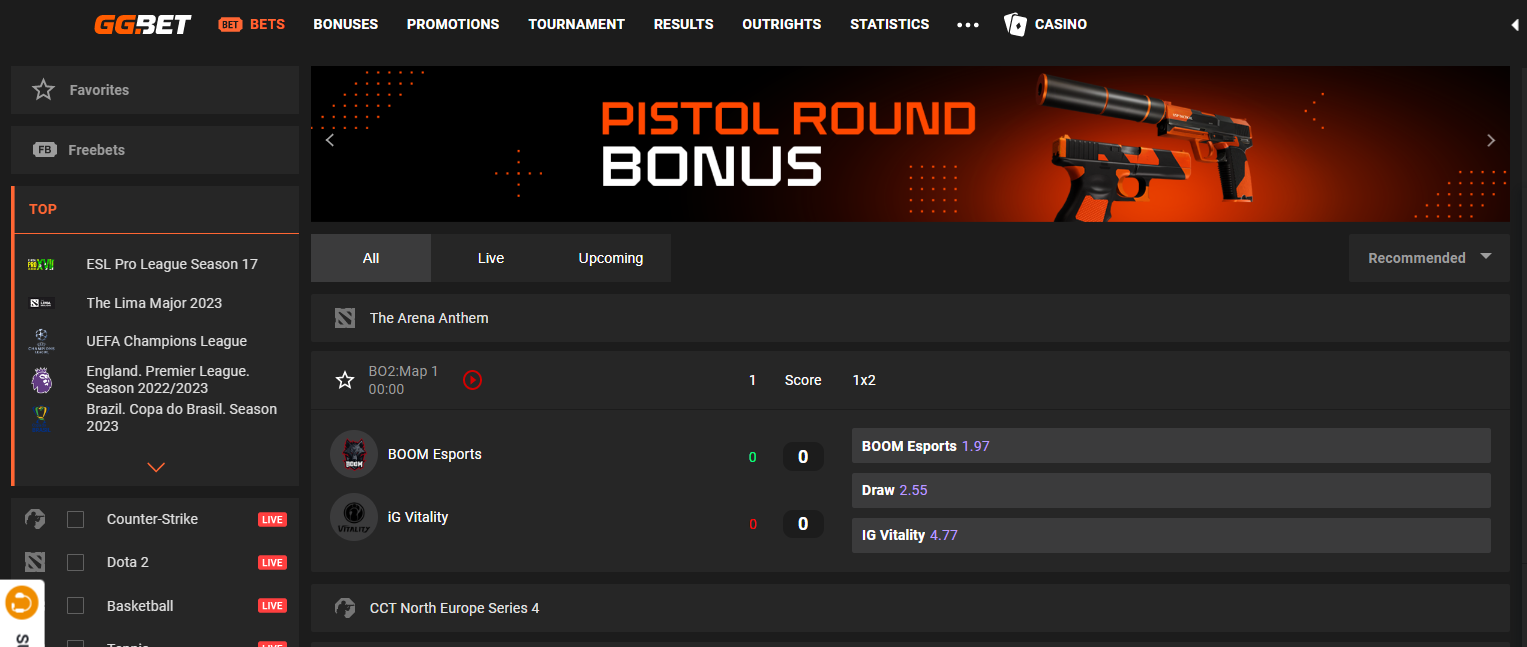Image resolution: width=1527 pixels, height=647 pixels.
Task: Click the BOOM Esports team name
Action: point(435,454)
